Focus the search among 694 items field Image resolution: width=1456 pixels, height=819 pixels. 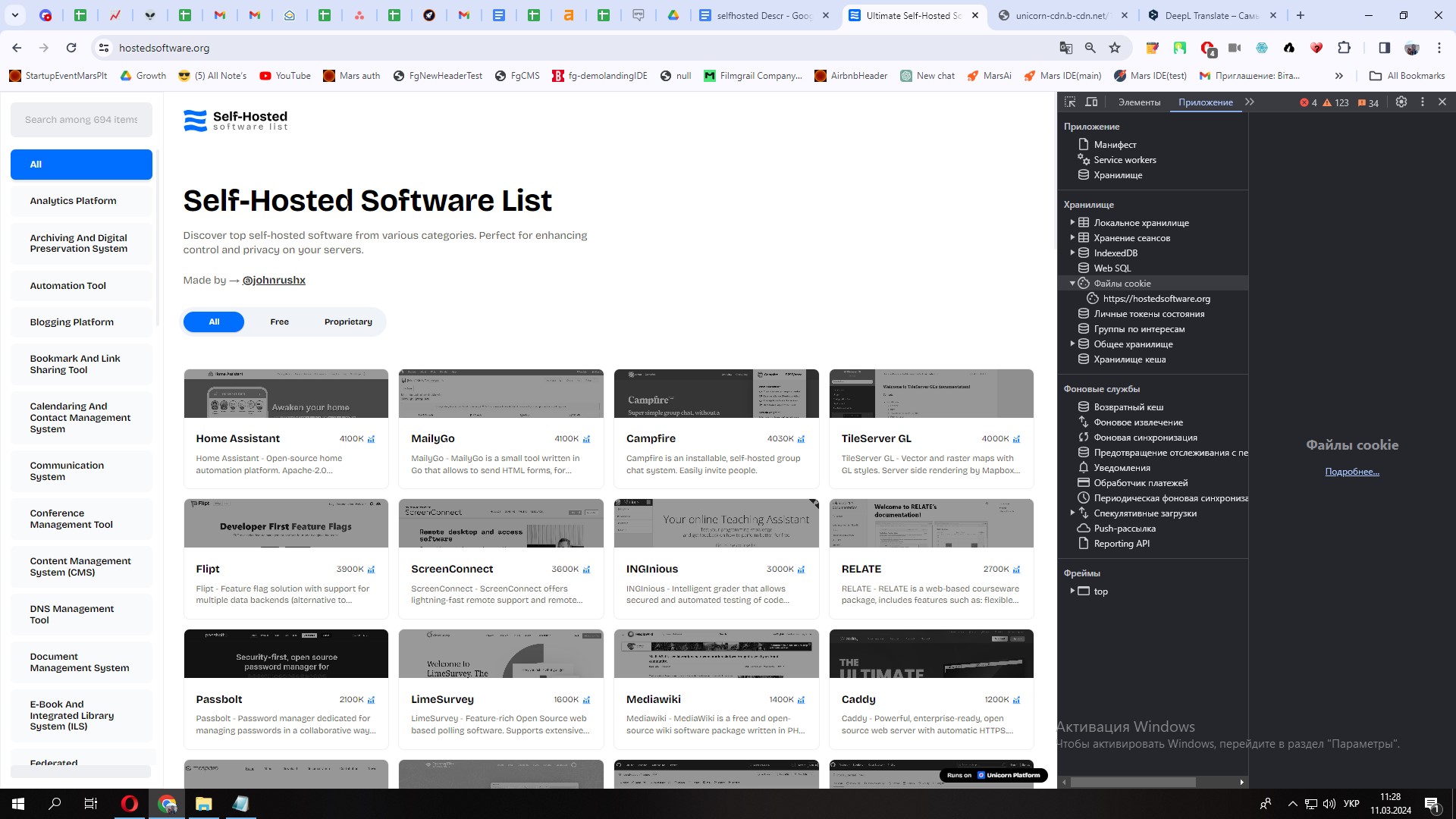(81, 120)
